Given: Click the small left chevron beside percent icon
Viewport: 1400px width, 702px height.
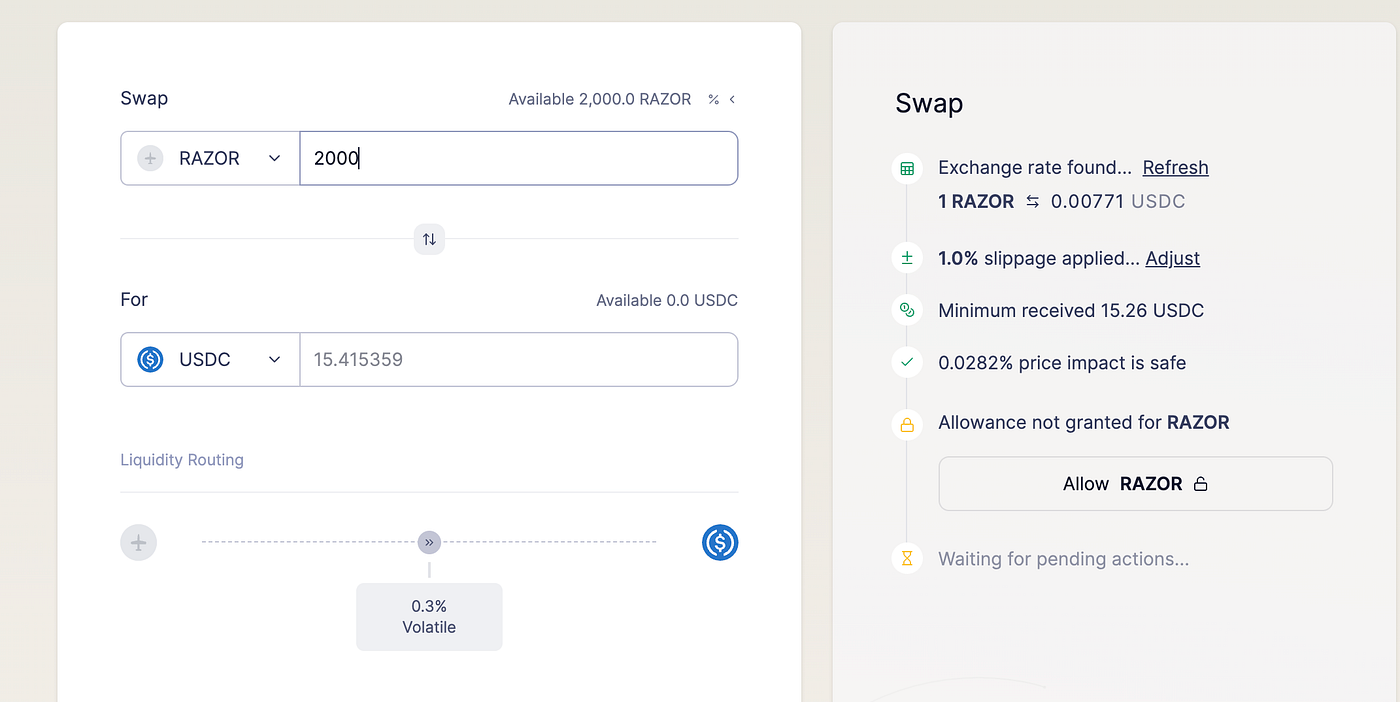Looking at the screenshot, I should click(732, 99).
